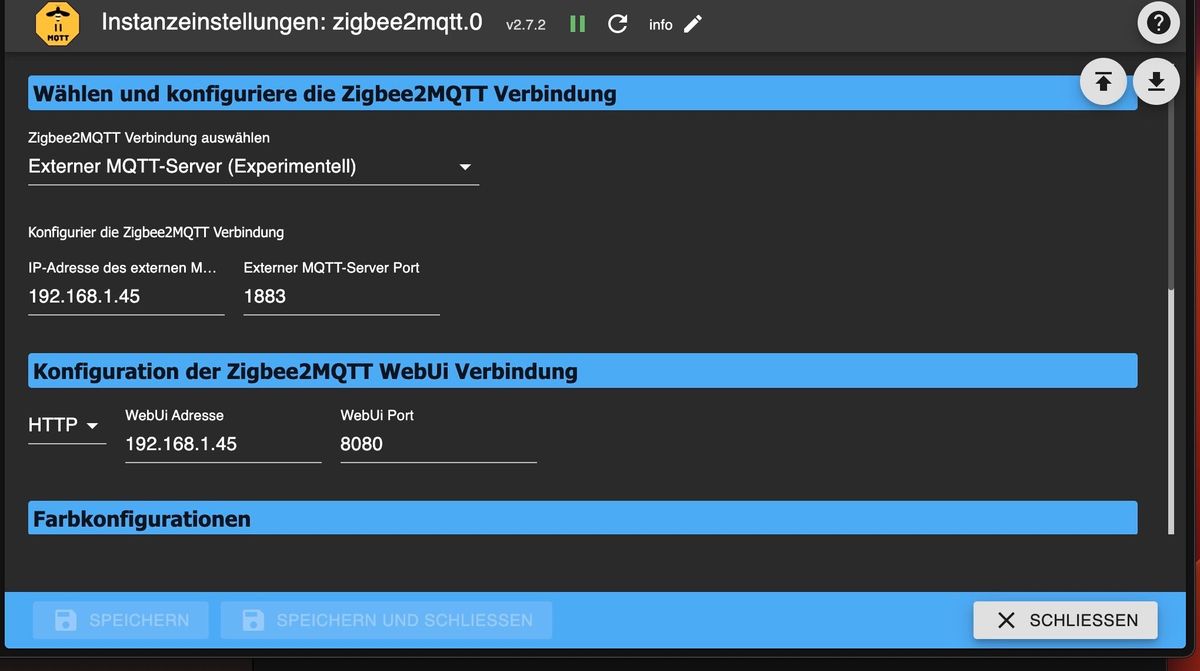Image resolution: width=1200 pixels, height=671 pixels.
Task: Restart the instance with reload icon
Action: 618,24
